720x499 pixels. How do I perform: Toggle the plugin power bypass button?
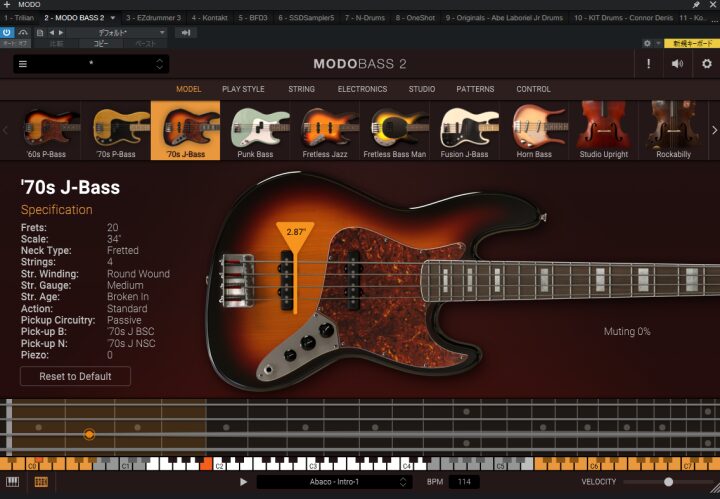coord(6,33)
